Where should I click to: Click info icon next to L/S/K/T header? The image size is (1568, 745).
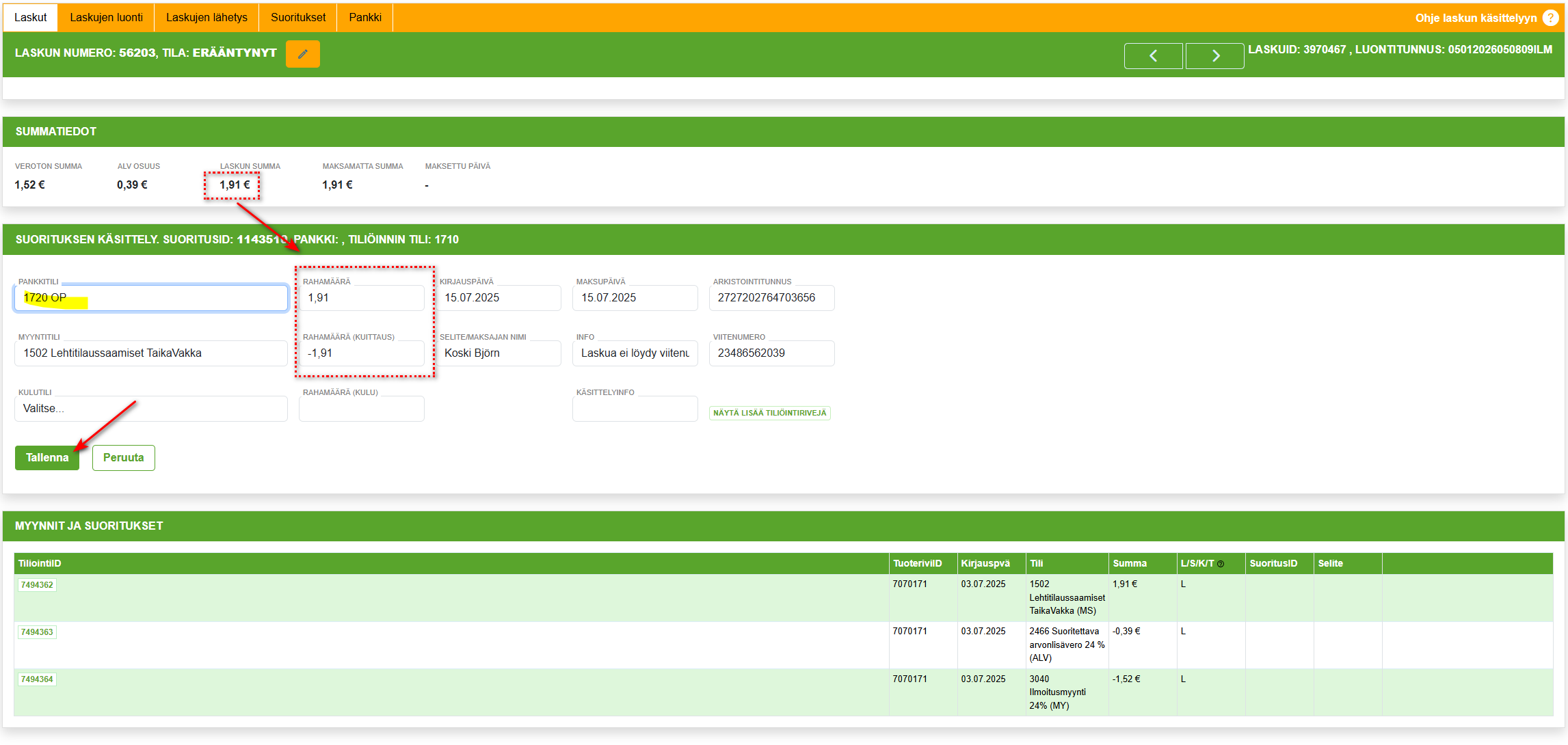click(x=1221, y=564)
